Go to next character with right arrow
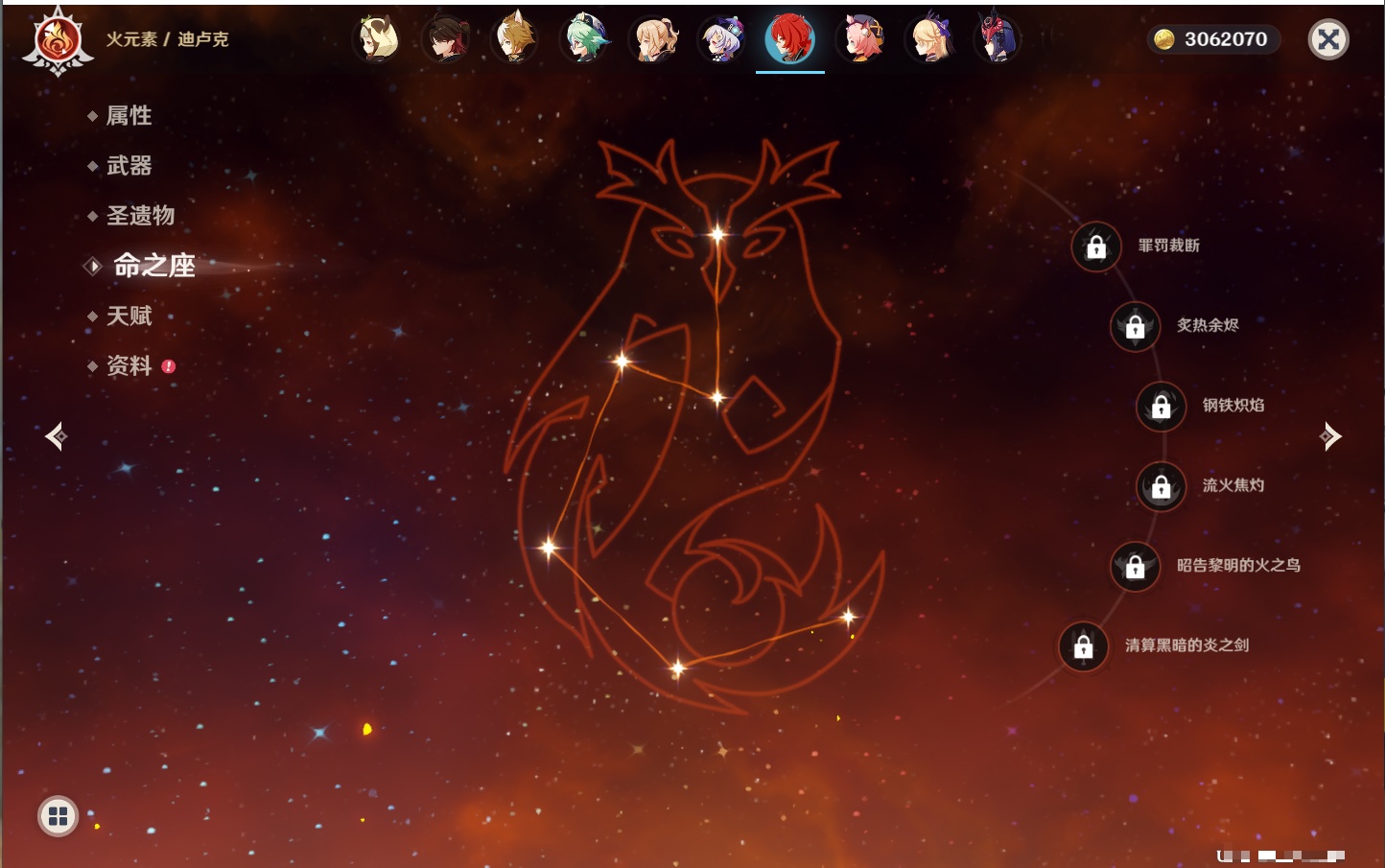Screen dimensions: 1385x868 (x=1330, y=436)
